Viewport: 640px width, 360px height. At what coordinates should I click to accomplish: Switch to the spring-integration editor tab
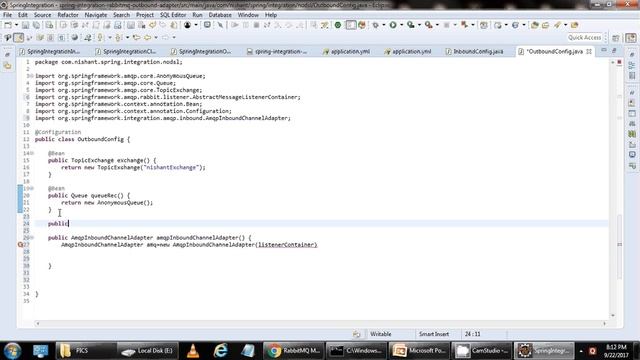[x=277, y=51]
